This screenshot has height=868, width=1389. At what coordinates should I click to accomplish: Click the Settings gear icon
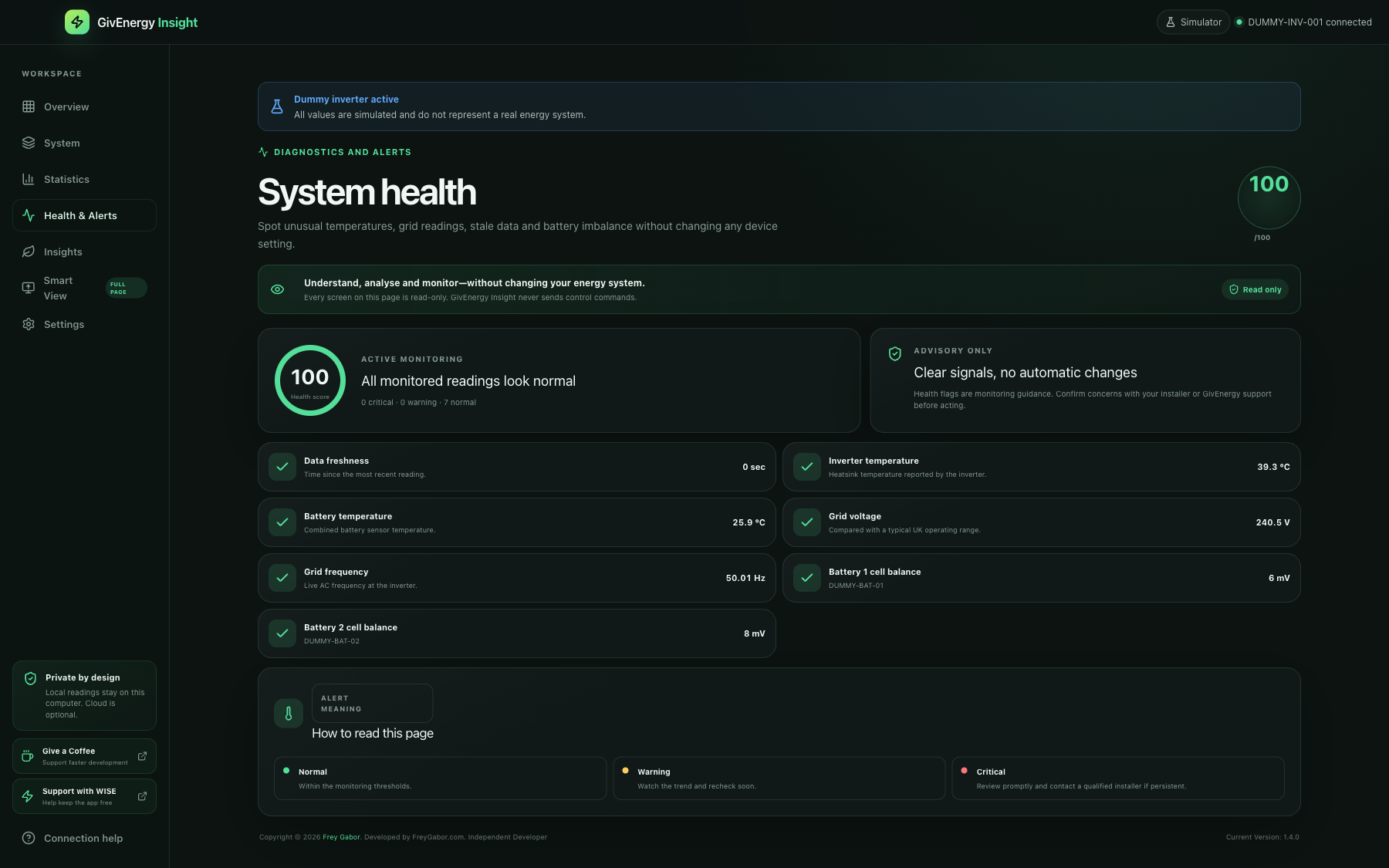click(29, 324)
